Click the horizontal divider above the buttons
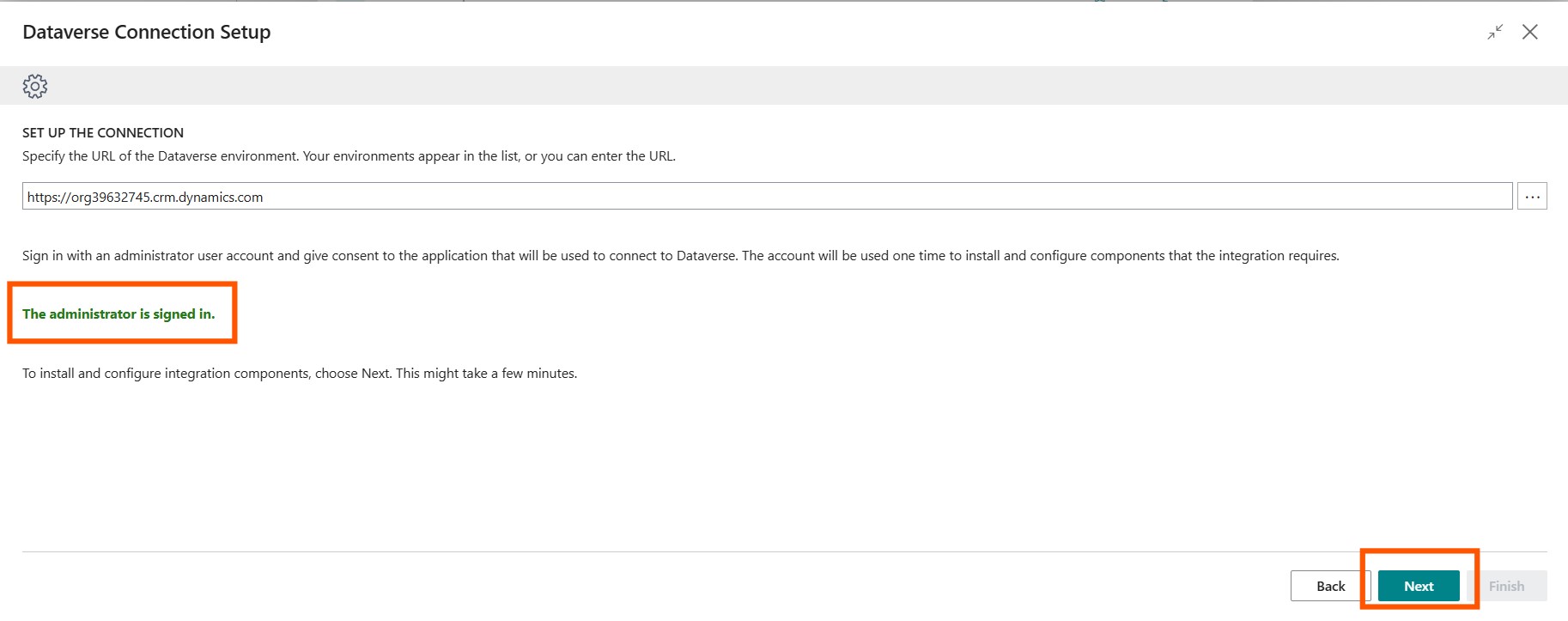The height and width of the screenshot is (621, 1568). click(x=687, y=551)
